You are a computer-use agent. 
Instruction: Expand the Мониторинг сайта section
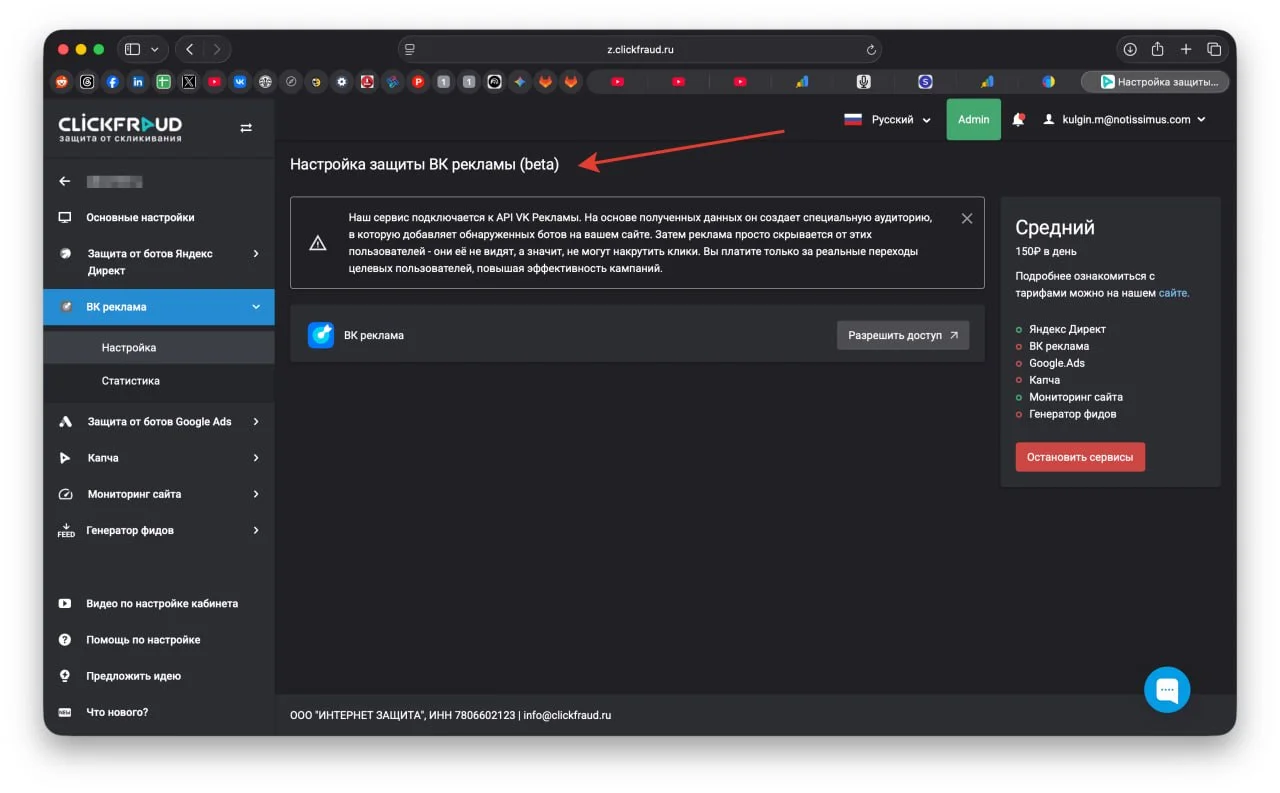point(159,494)
